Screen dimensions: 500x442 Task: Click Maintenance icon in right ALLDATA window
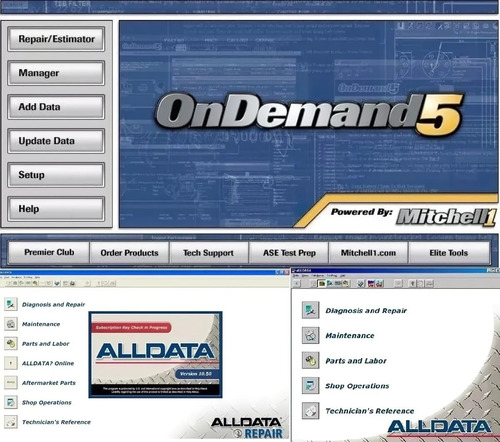tap(311, 335)
